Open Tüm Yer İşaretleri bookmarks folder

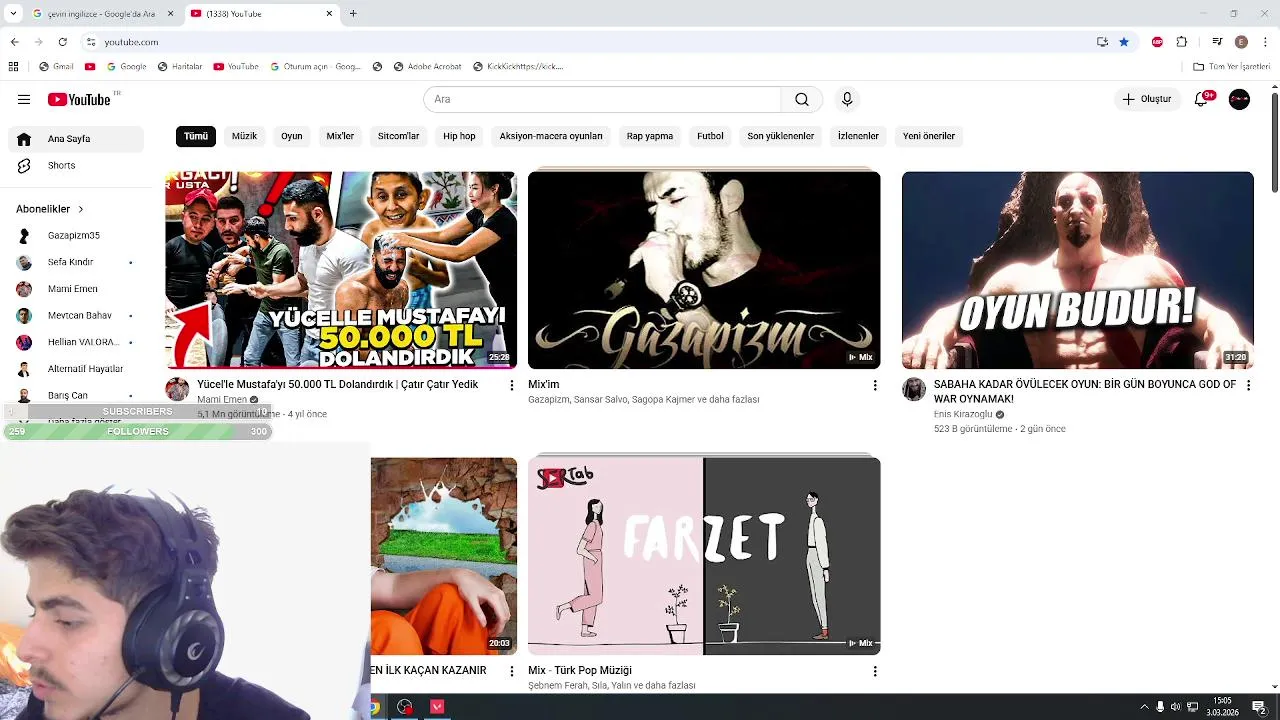pyautogui.click(x=1232, y=67)
